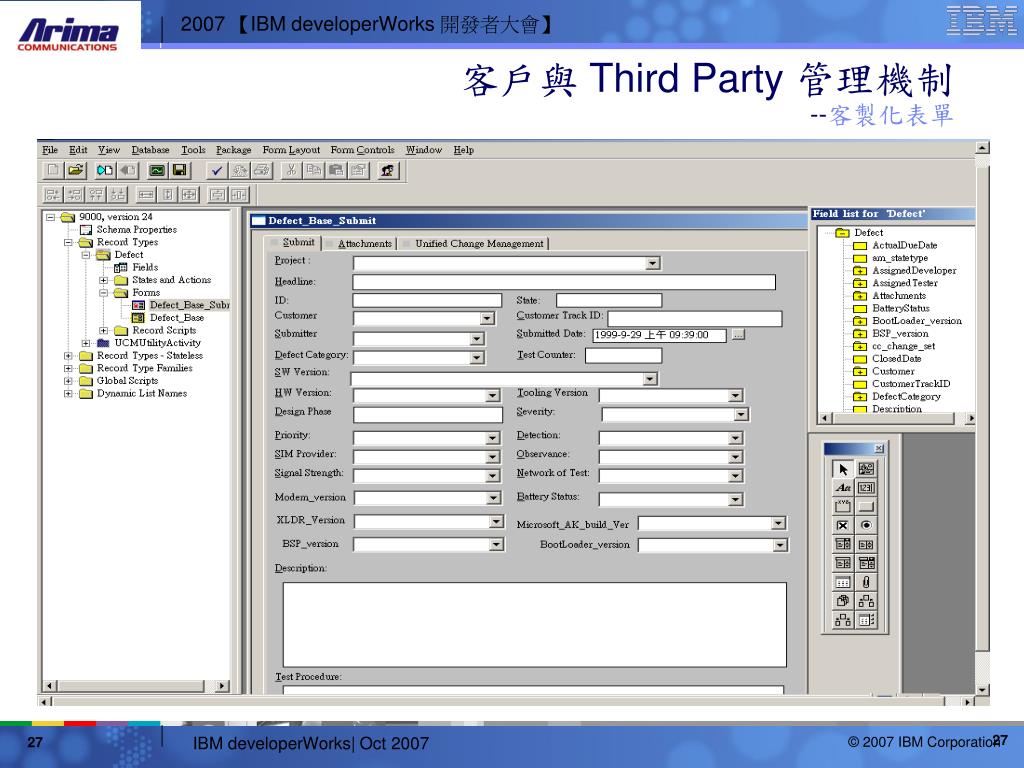Collapse the Record Types tree node
The image size is (1024, 768).
[x=68, y=242]
